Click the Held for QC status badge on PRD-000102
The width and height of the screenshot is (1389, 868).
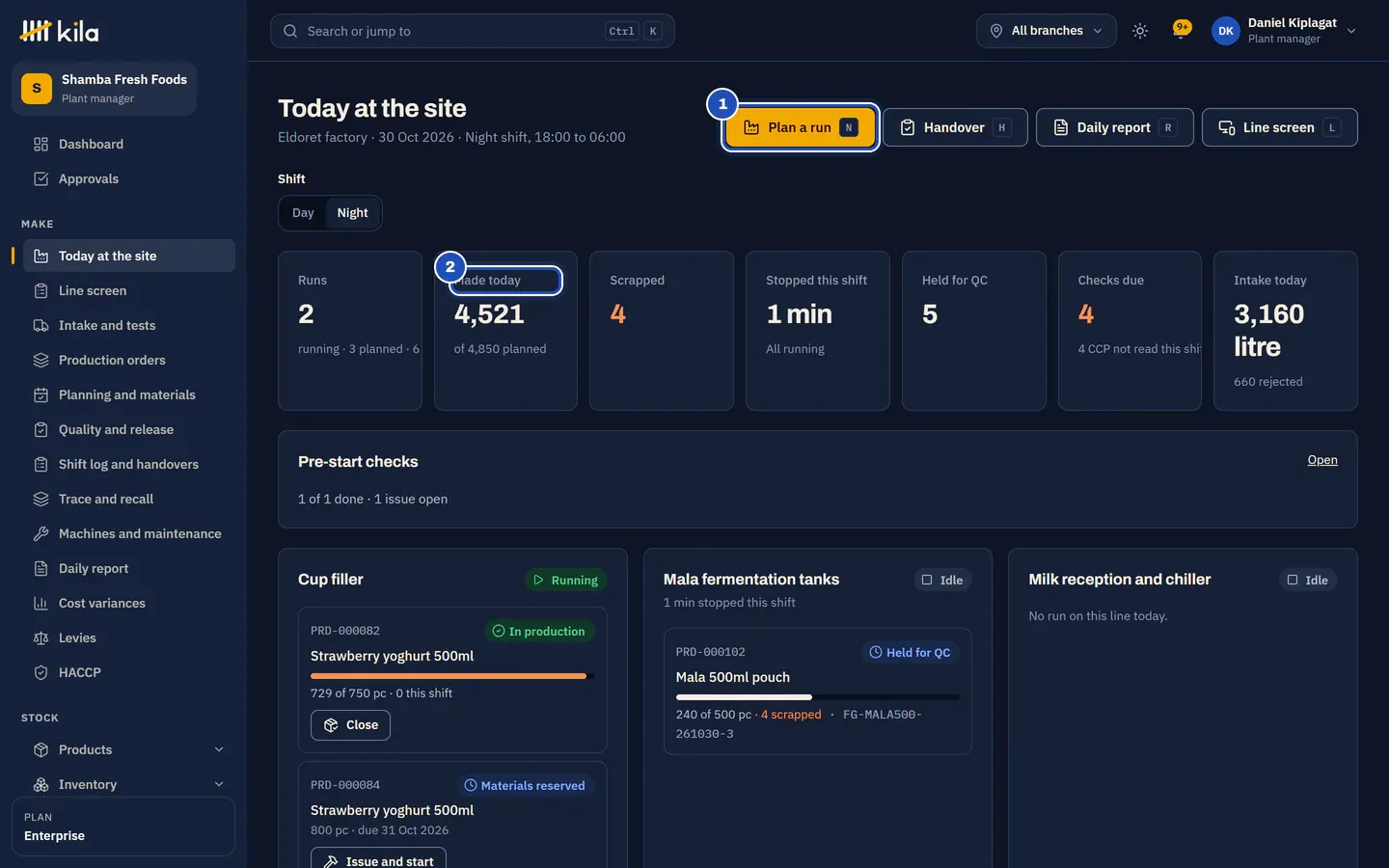click(x=910, y=653)
